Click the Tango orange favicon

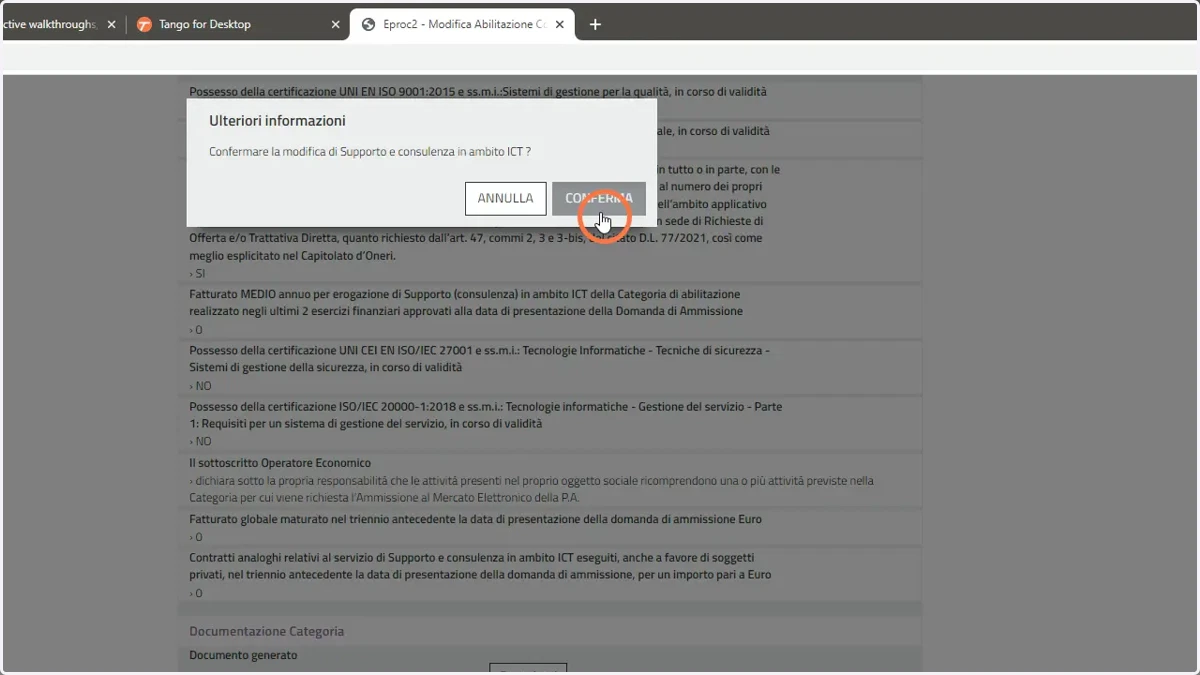(144, 24)
